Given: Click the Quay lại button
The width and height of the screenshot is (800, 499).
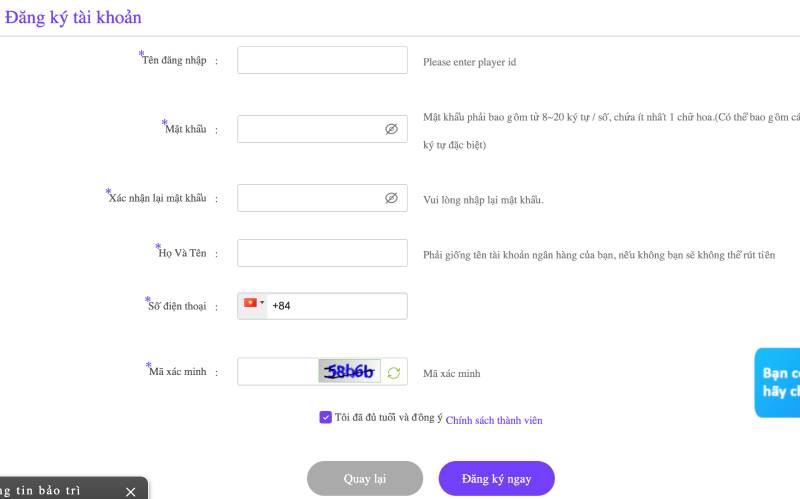Looking at the screenshot, I should tap(365, 479).
